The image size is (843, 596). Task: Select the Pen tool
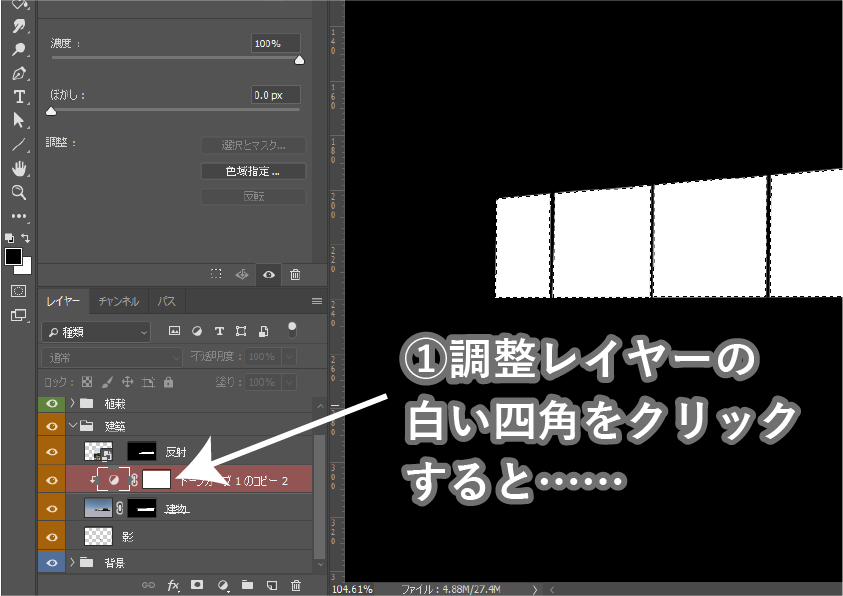click(x=19, y=73)
